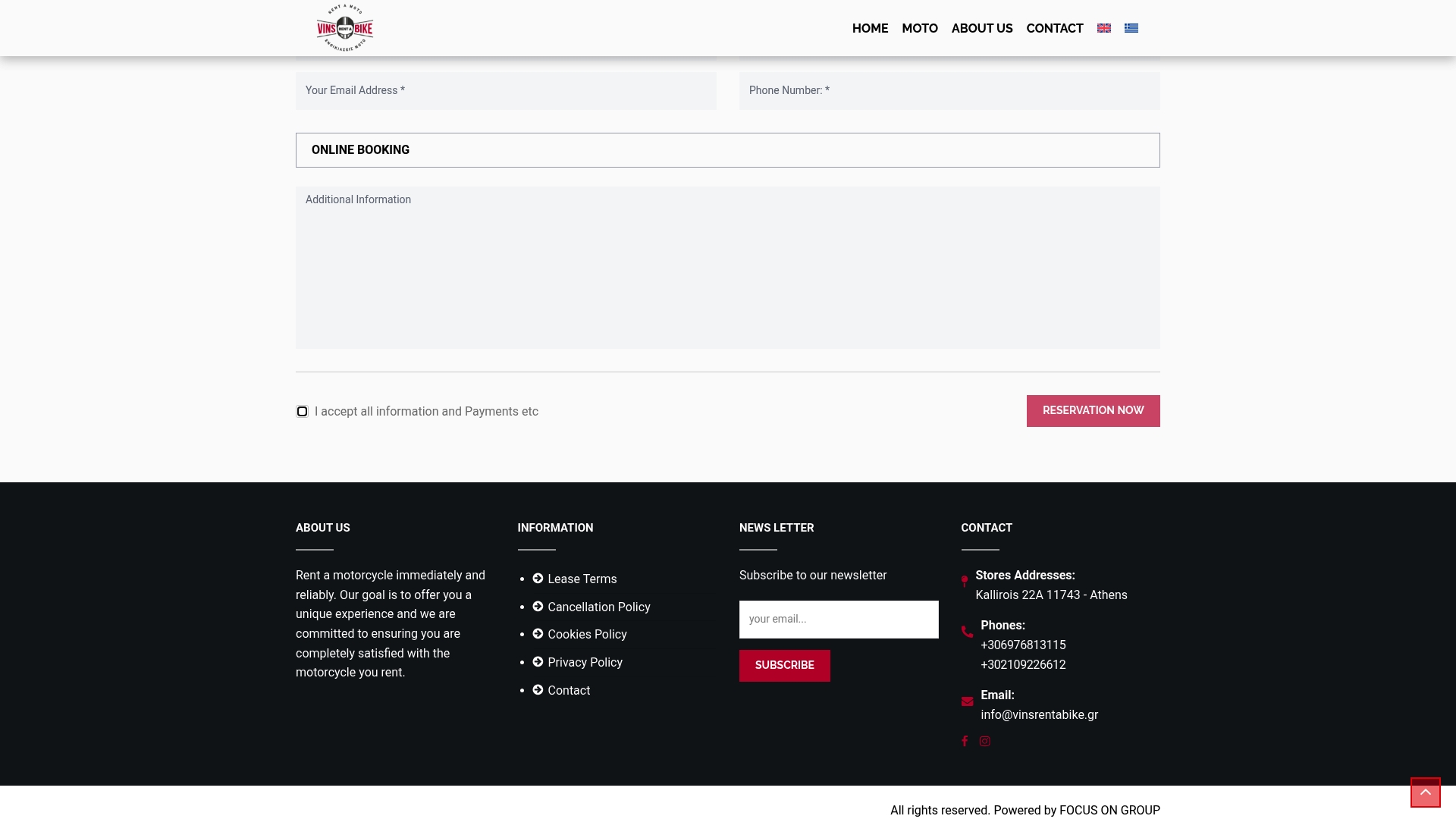Click the phone icon in Contact
The height and width of the screenshot is (819, 1456).
(967, 632)
